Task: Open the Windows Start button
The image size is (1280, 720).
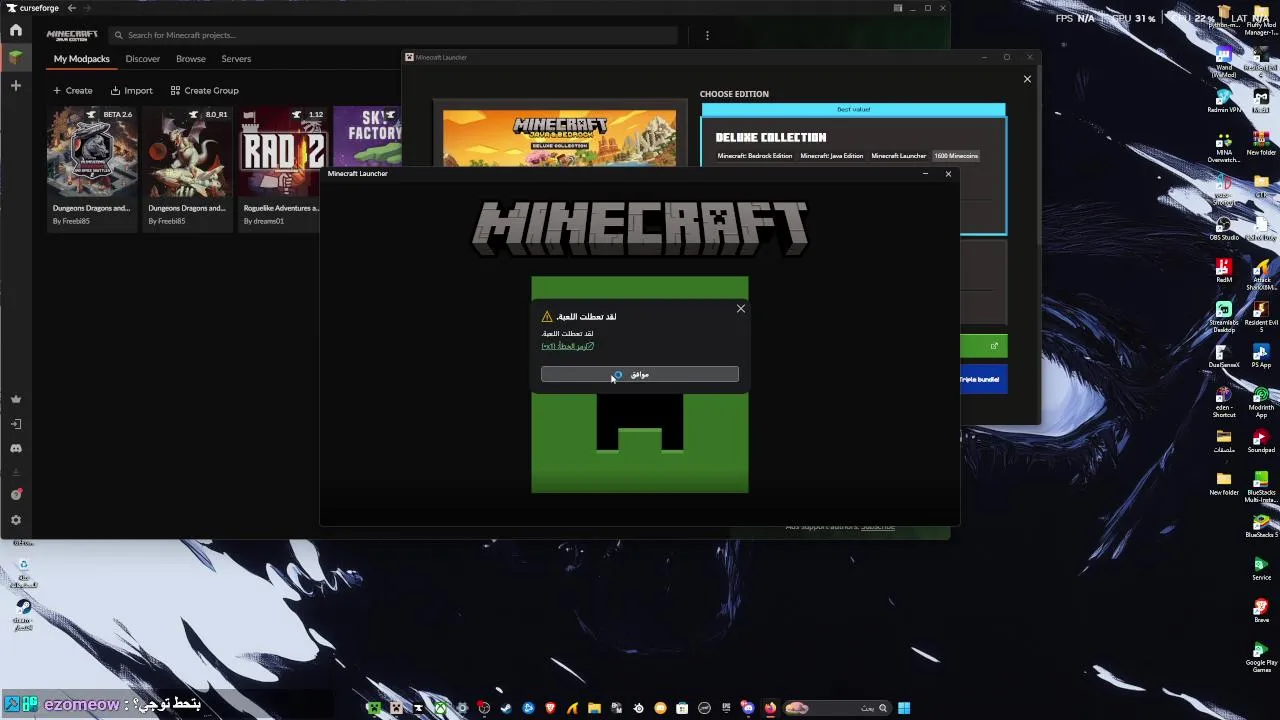Action: (x=904, y=708)
